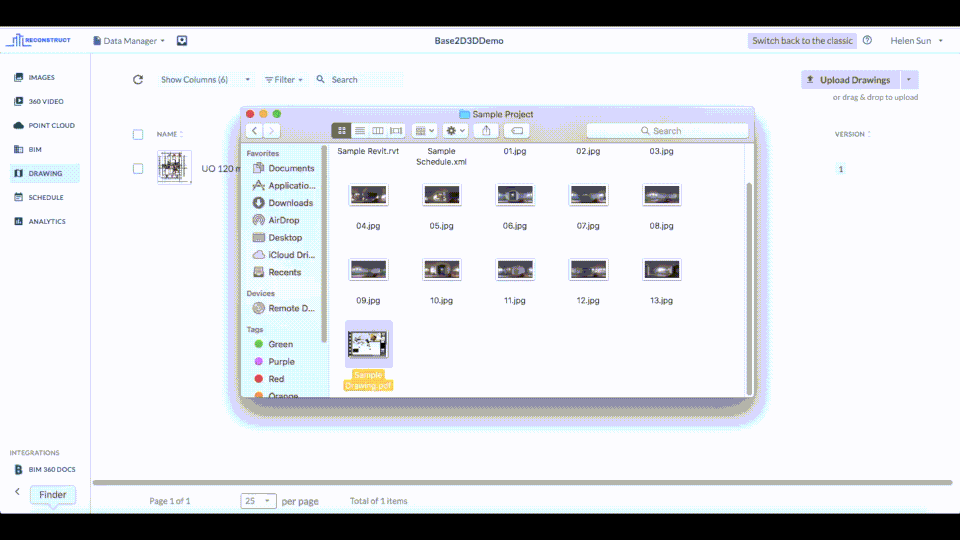
Task: Open the BIM section
Action: (28, 149)
